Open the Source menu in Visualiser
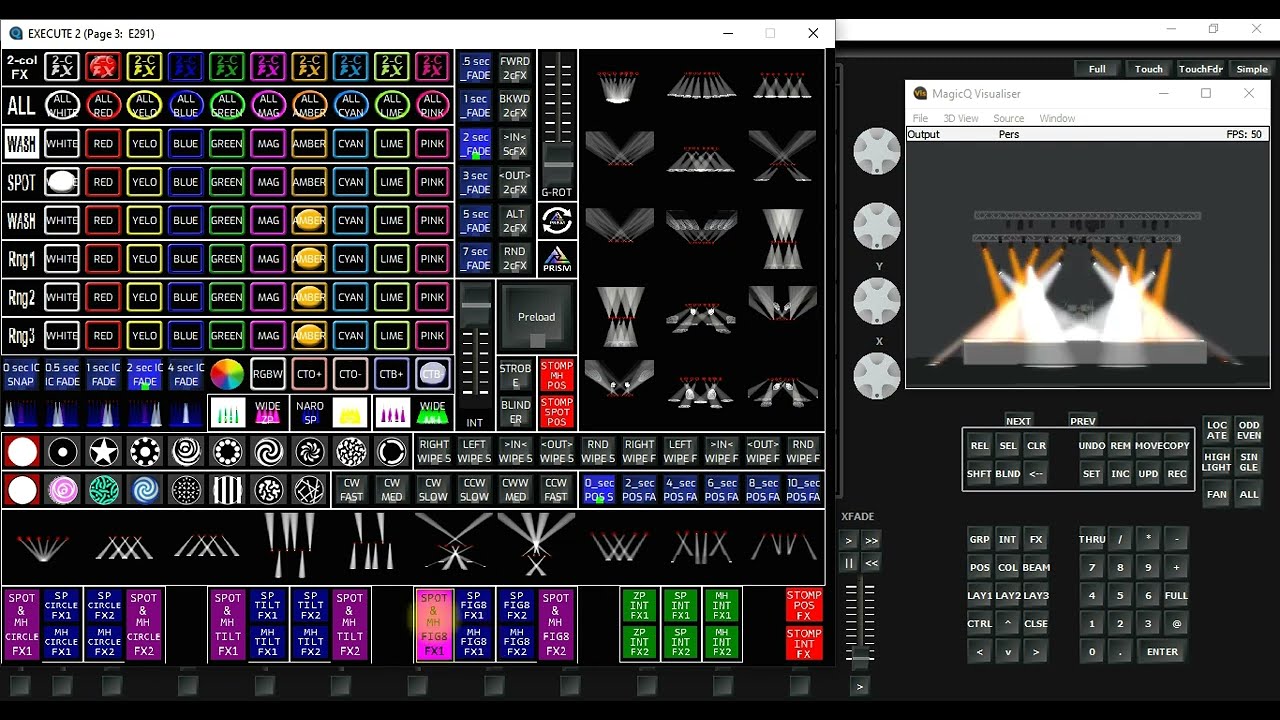 tap(1008, 118)
